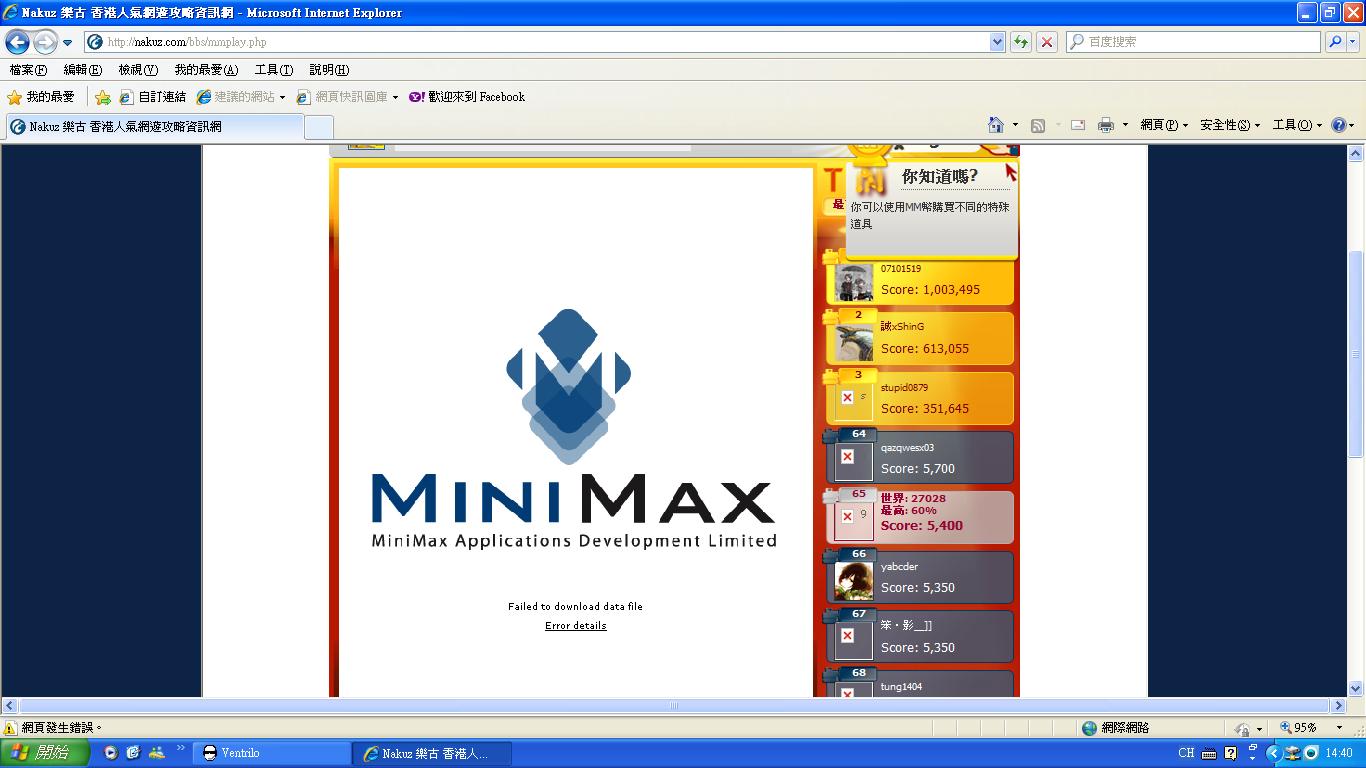
Task: Click the Read Mail envelope icon
Action: [x=1078, y=125]
